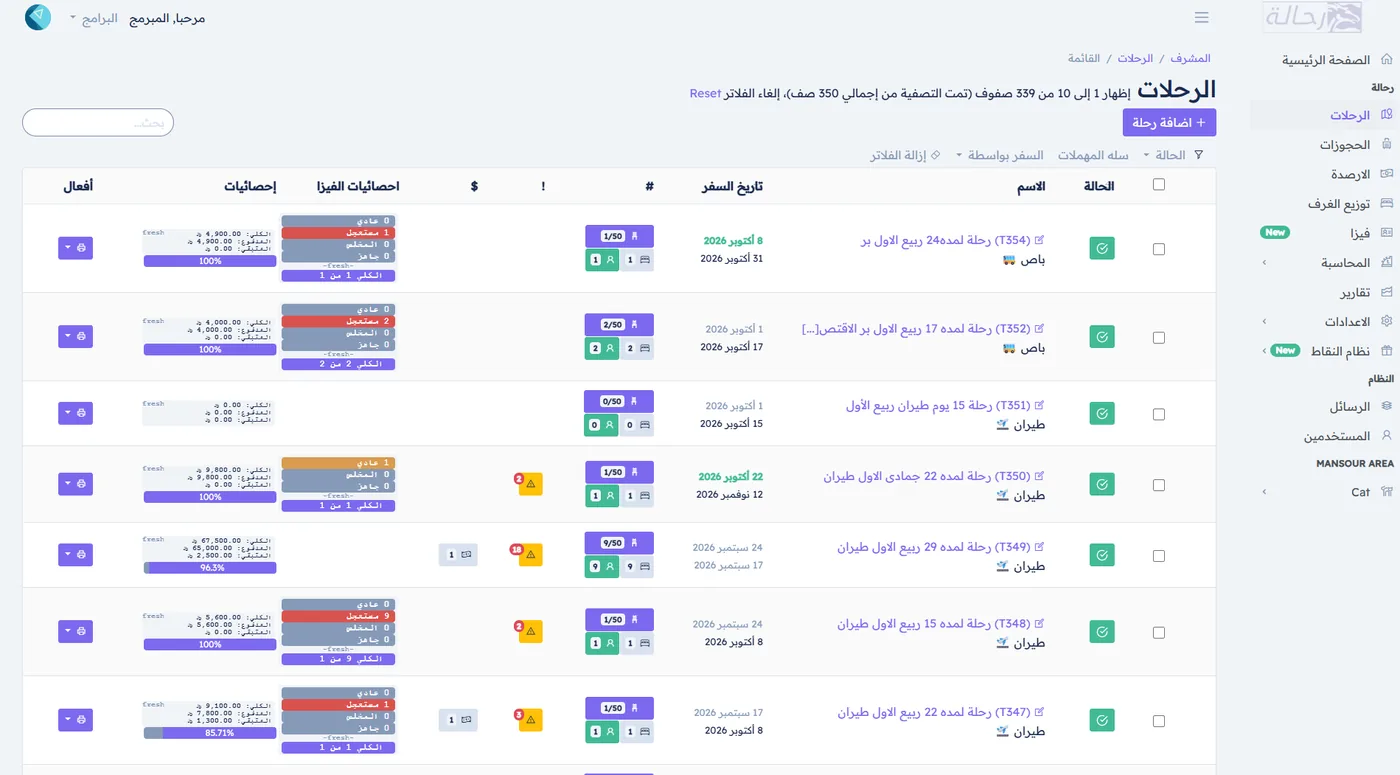Image resolution: width=1400 pixels, height=775 pixels.
Task: Tick the checkbox for trip T351
Action: (1159, 414)
